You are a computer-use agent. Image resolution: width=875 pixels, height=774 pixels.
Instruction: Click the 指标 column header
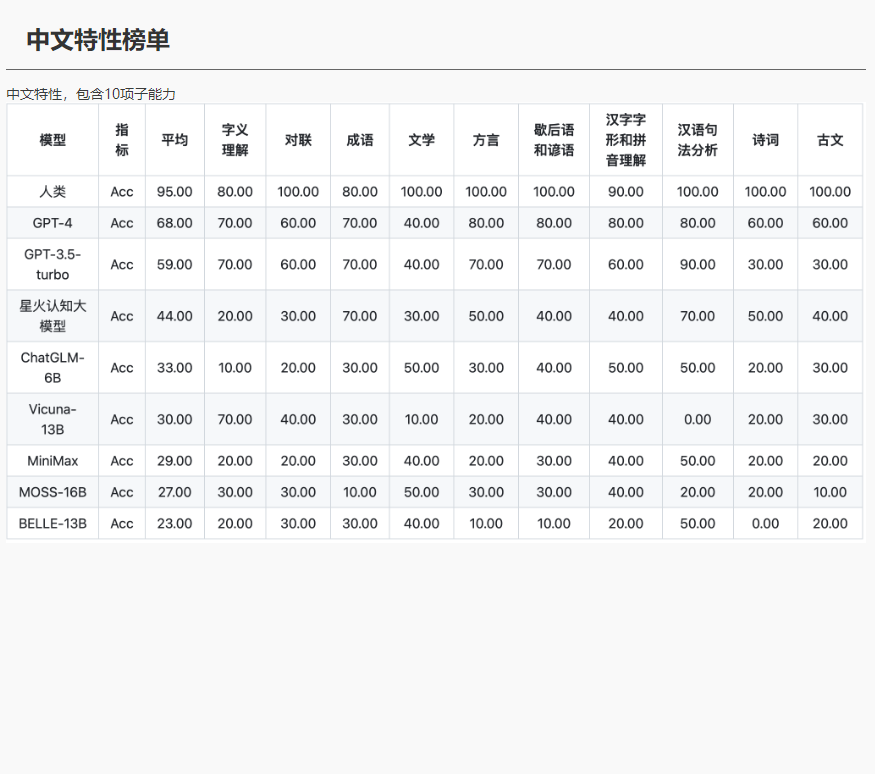click(x=122, y=140)
